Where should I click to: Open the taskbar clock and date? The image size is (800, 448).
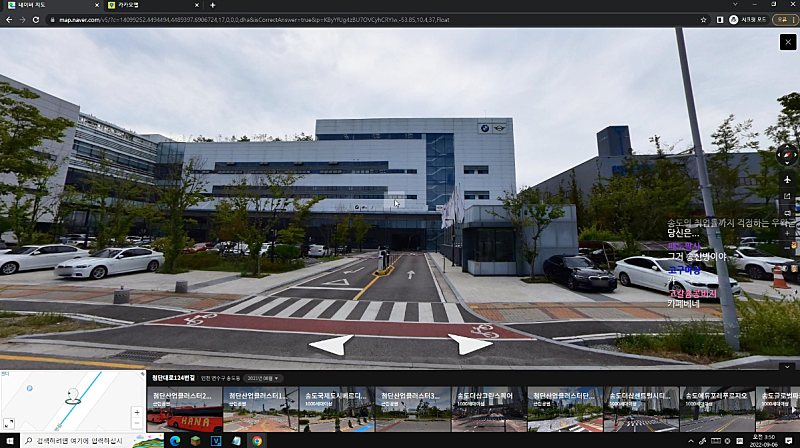click(764, 440)
